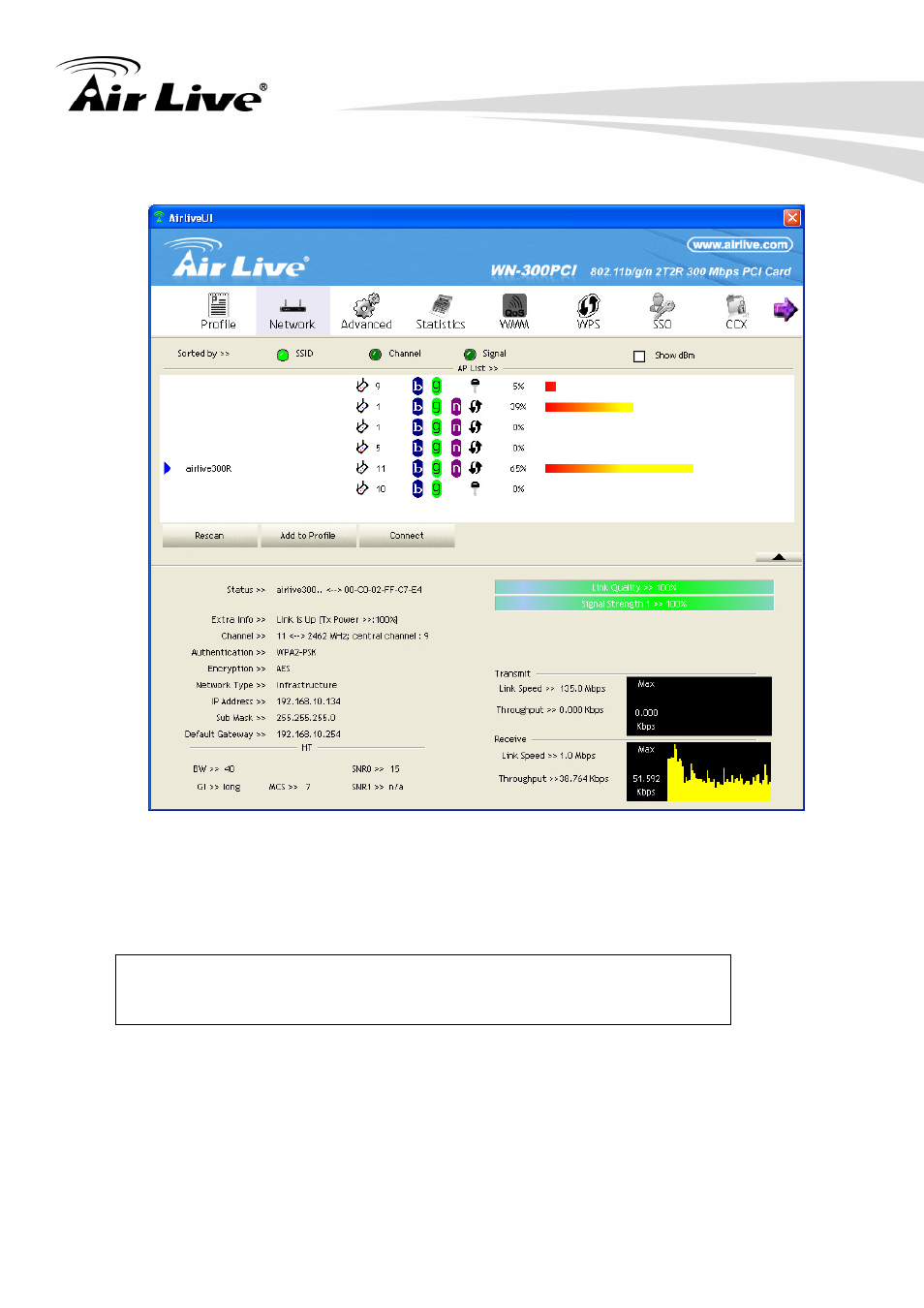924x1308 pixels.
Task: Click the Sub Mask 255.255.255.0 value
Action: [x=306, y=718]
